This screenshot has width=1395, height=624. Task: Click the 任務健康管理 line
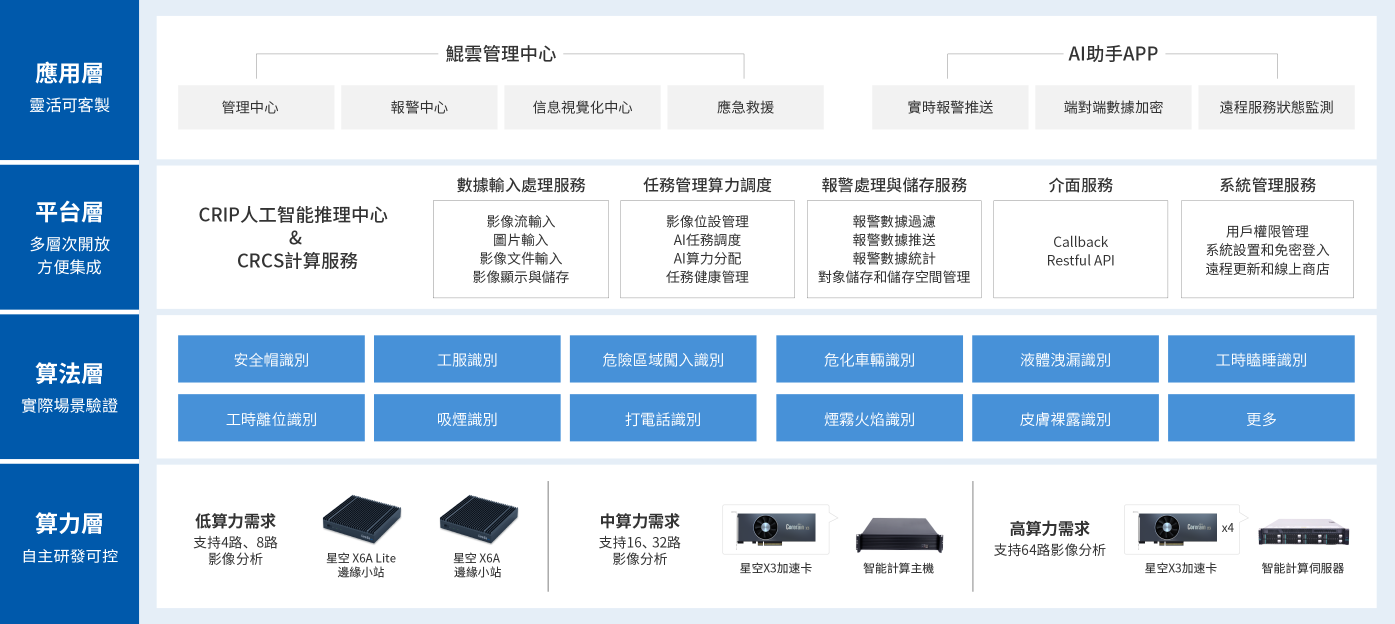pos(708,277)
